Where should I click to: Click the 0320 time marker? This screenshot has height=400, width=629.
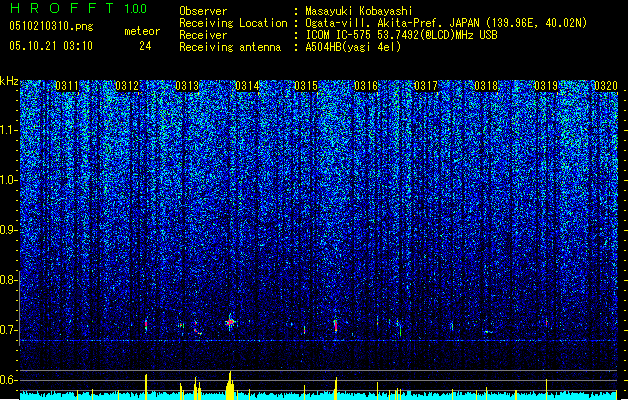pyautogui.click(x=606, y=86)
